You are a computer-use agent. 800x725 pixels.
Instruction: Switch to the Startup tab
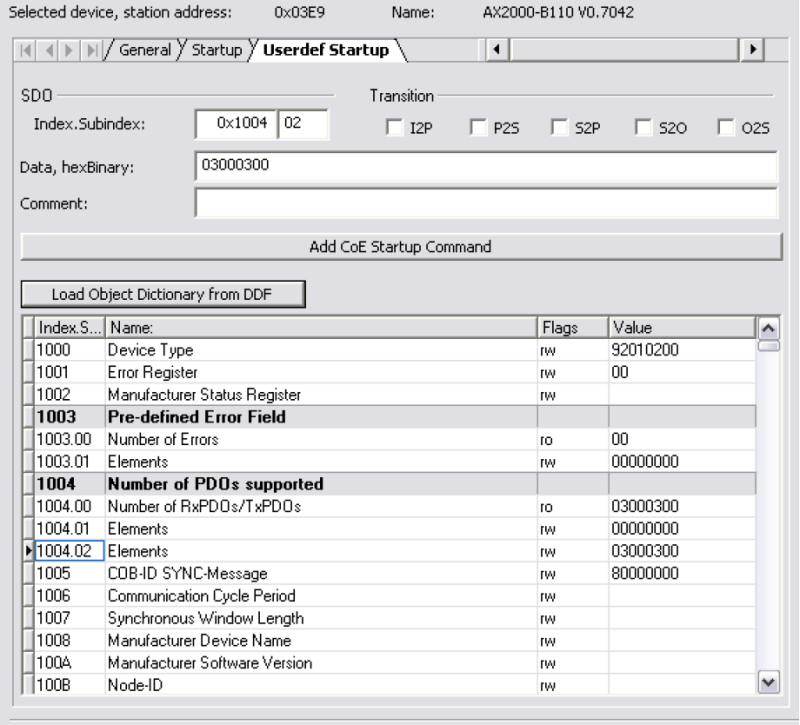[217, 50]
